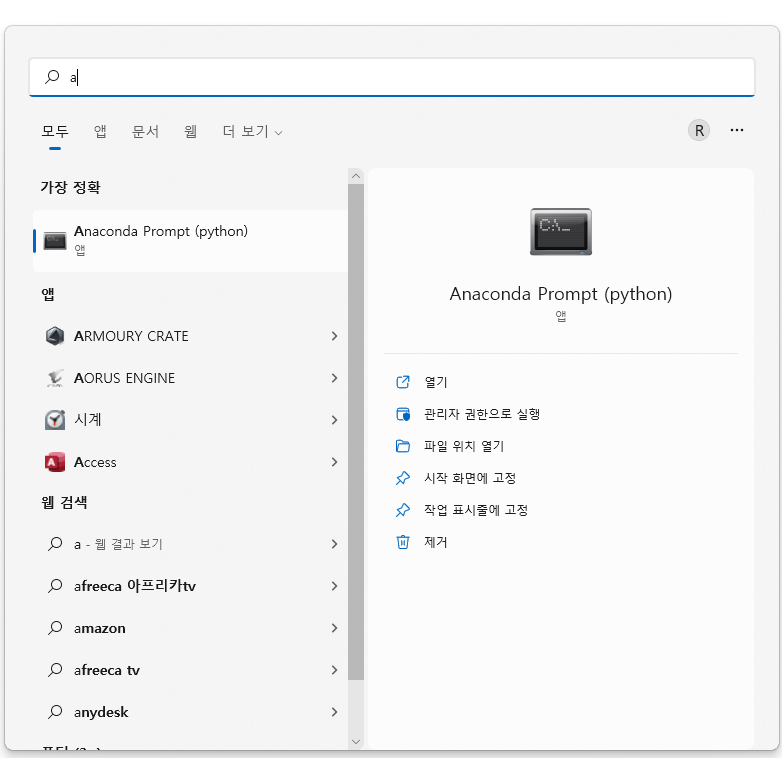This screenshot has width=782, height=758.
Task: Click the Access app icon
Action: click(x=55, y=462)
